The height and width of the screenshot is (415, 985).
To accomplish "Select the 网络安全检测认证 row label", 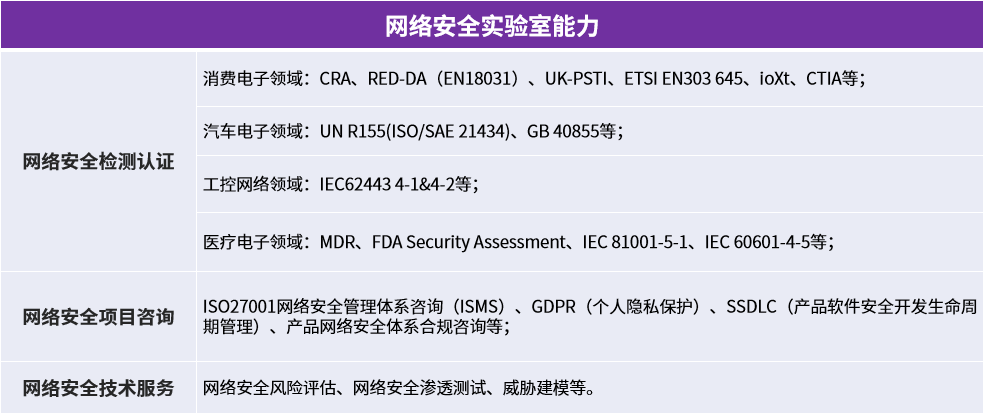I will [98, 161].
